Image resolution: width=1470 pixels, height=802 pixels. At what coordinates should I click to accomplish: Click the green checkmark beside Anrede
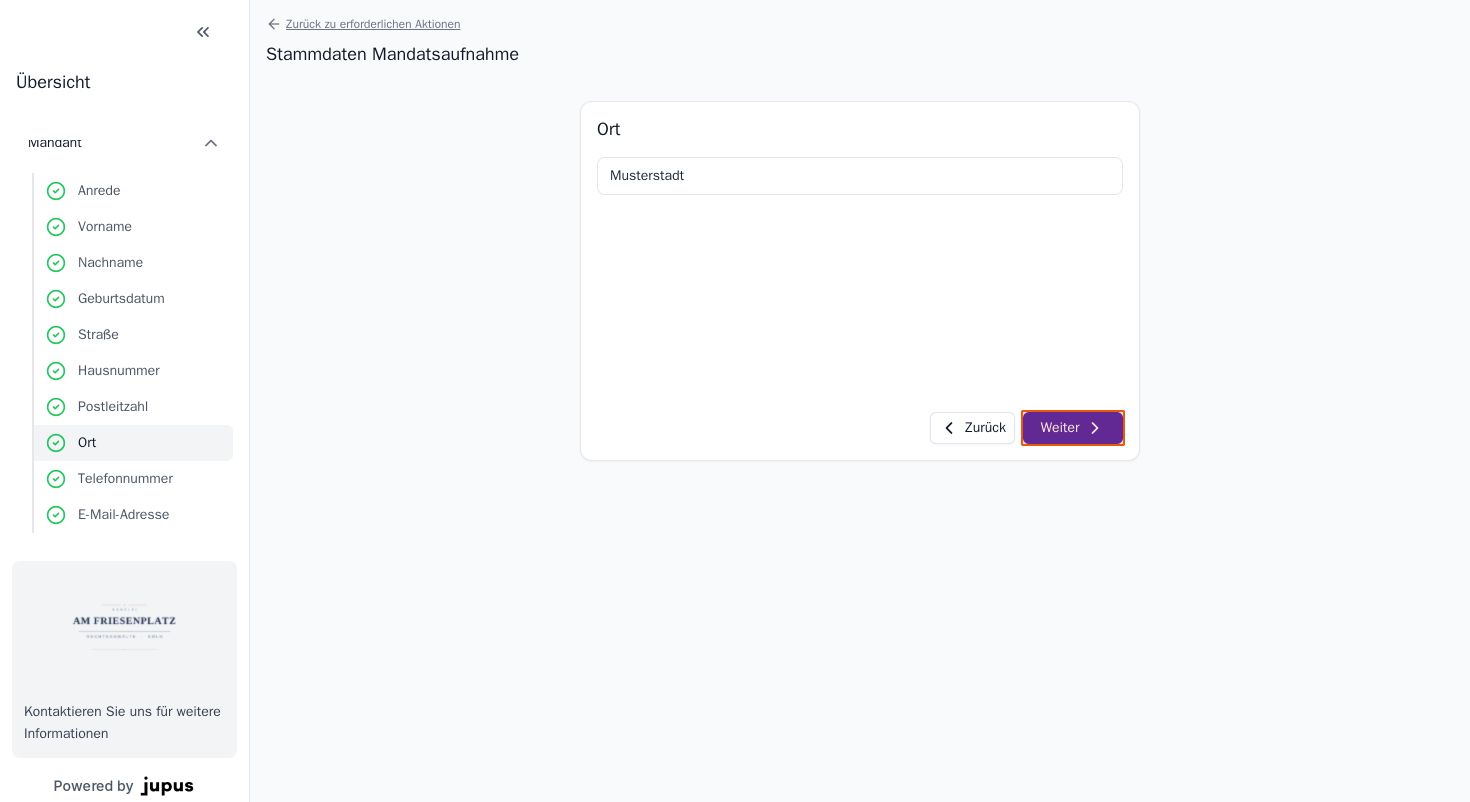pyautogui.click(x=56, y=191)
